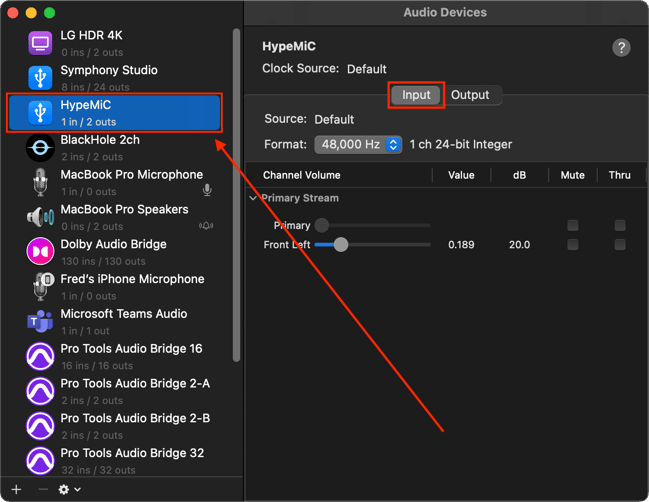The height and width of the screenshot is (502, 649).
Task: Click the Microsoft Teams Audio icon
Action: [40, 321]
